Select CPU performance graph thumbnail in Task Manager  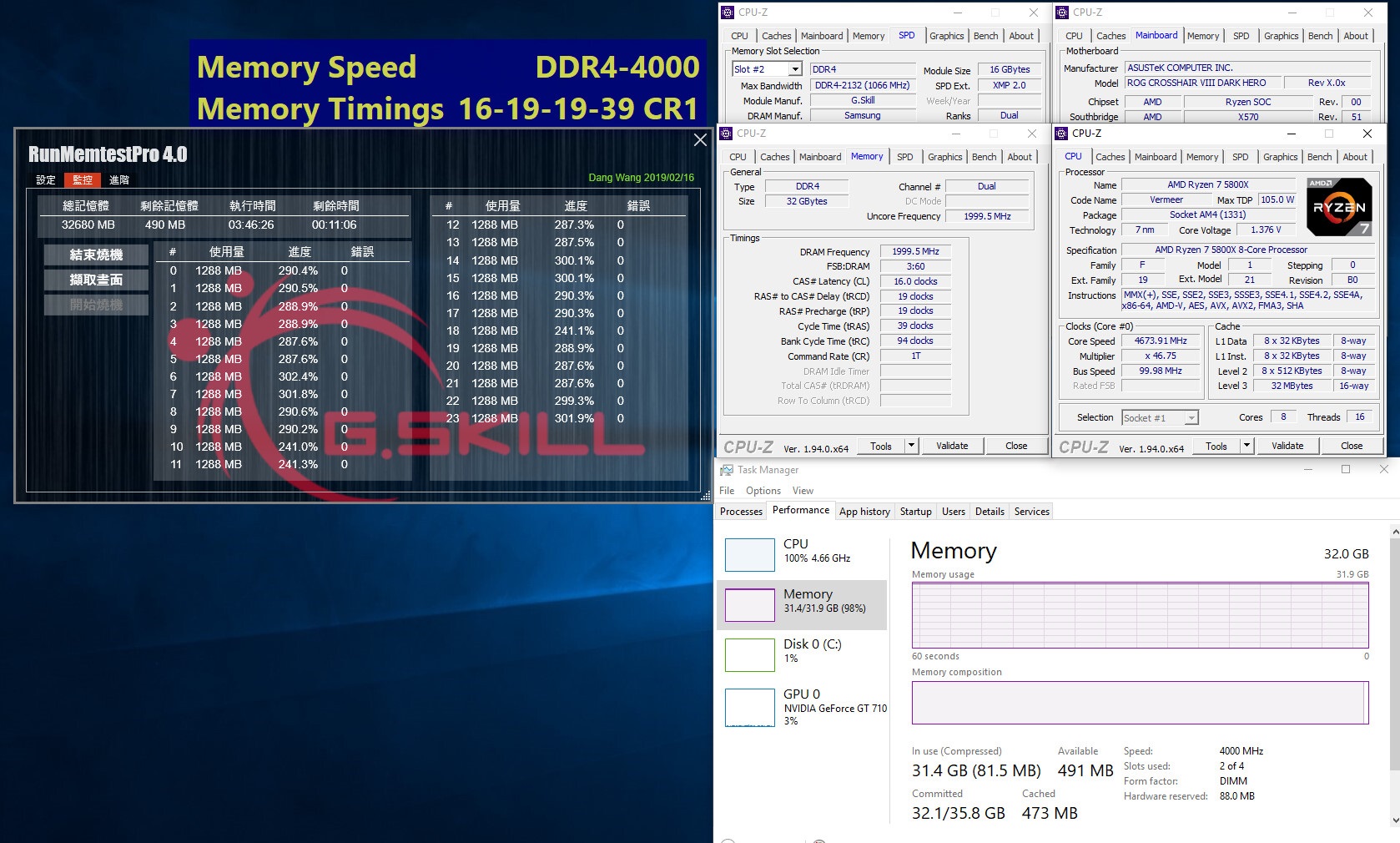point(750,554)
